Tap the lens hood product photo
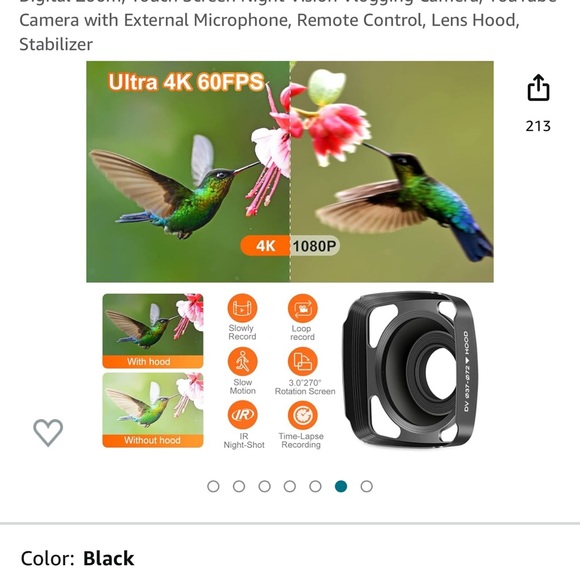The height and width of the screenshot is (580, 580). [x=410, y=369]
